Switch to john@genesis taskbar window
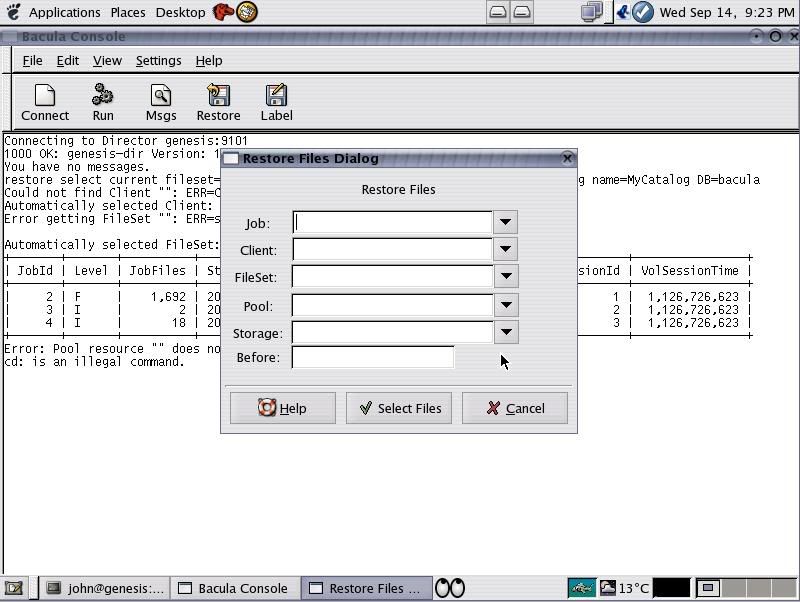Image resolution: width=800 pixels, height=602 pixels. pyautogui.click(x=105, y=588)
